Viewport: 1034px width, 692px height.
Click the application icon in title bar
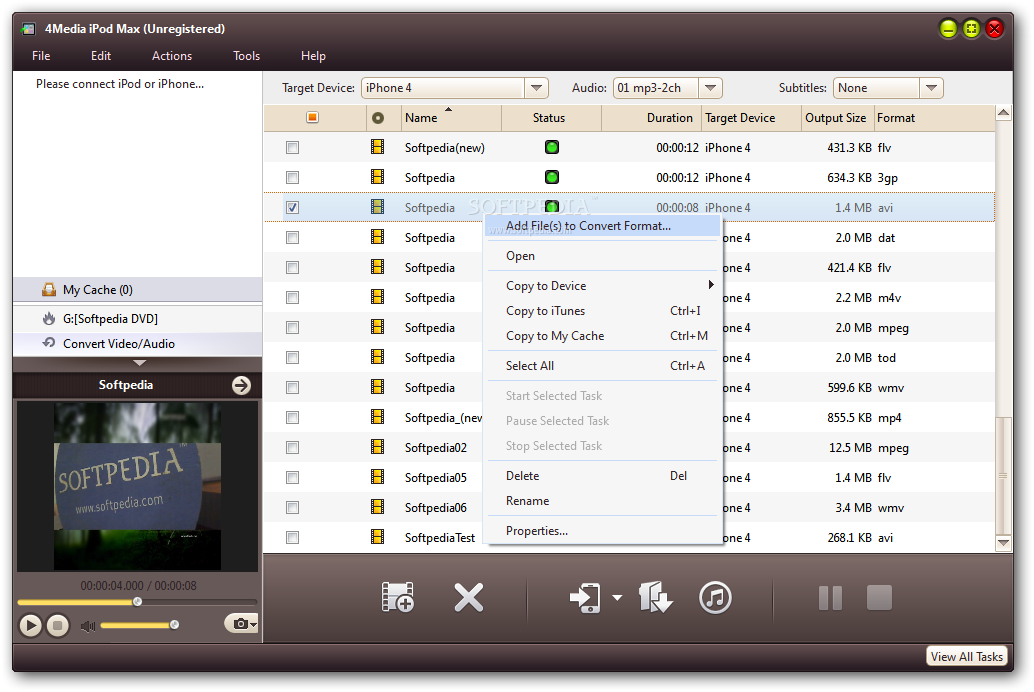(28, 29)
